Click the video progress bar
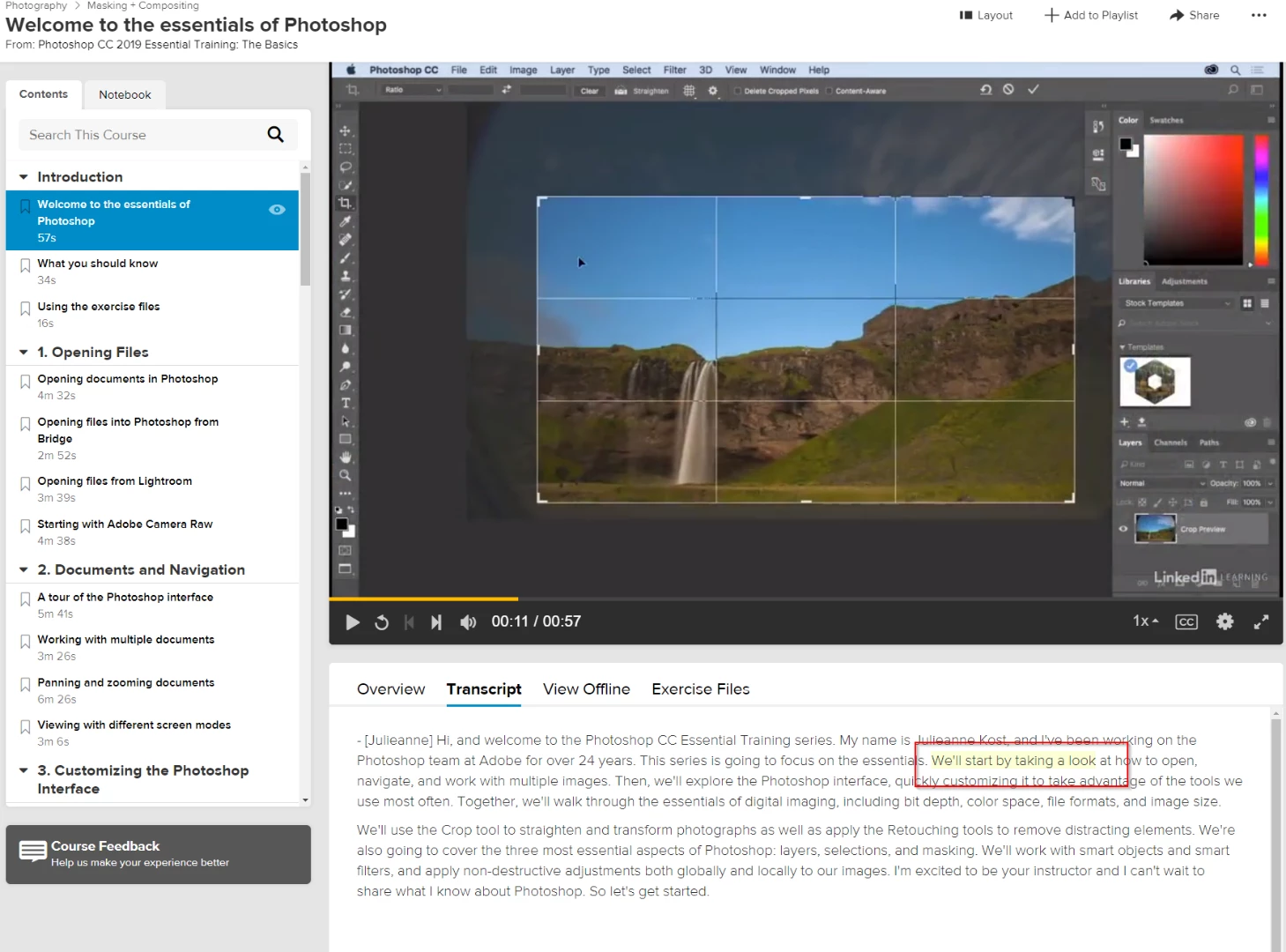This screenshot has width=1286, height=952. click(x=806, y=599)
